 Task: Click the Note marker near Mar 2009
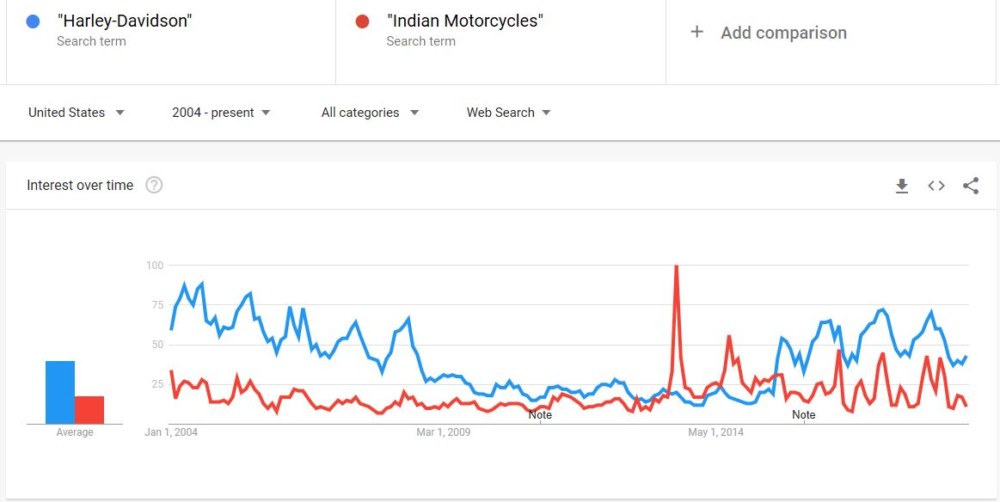[540, 414]
